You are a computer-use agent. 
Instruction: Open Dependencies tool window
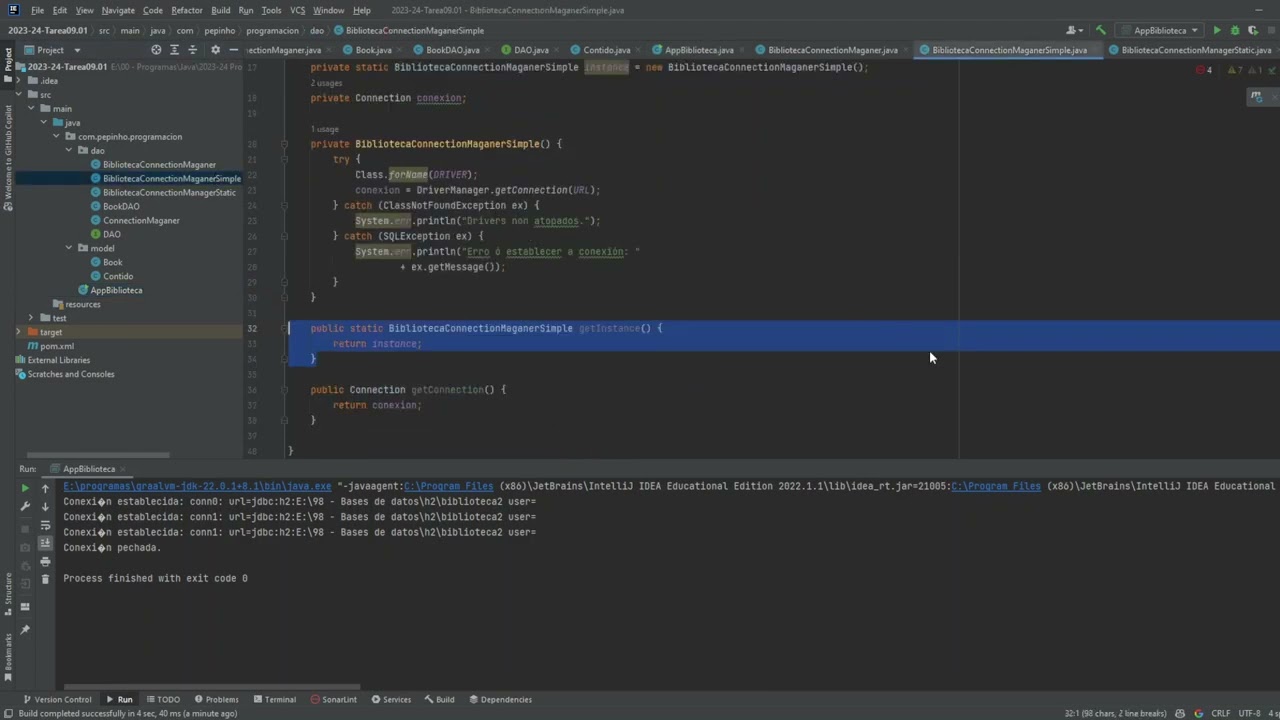click(500, 699)
